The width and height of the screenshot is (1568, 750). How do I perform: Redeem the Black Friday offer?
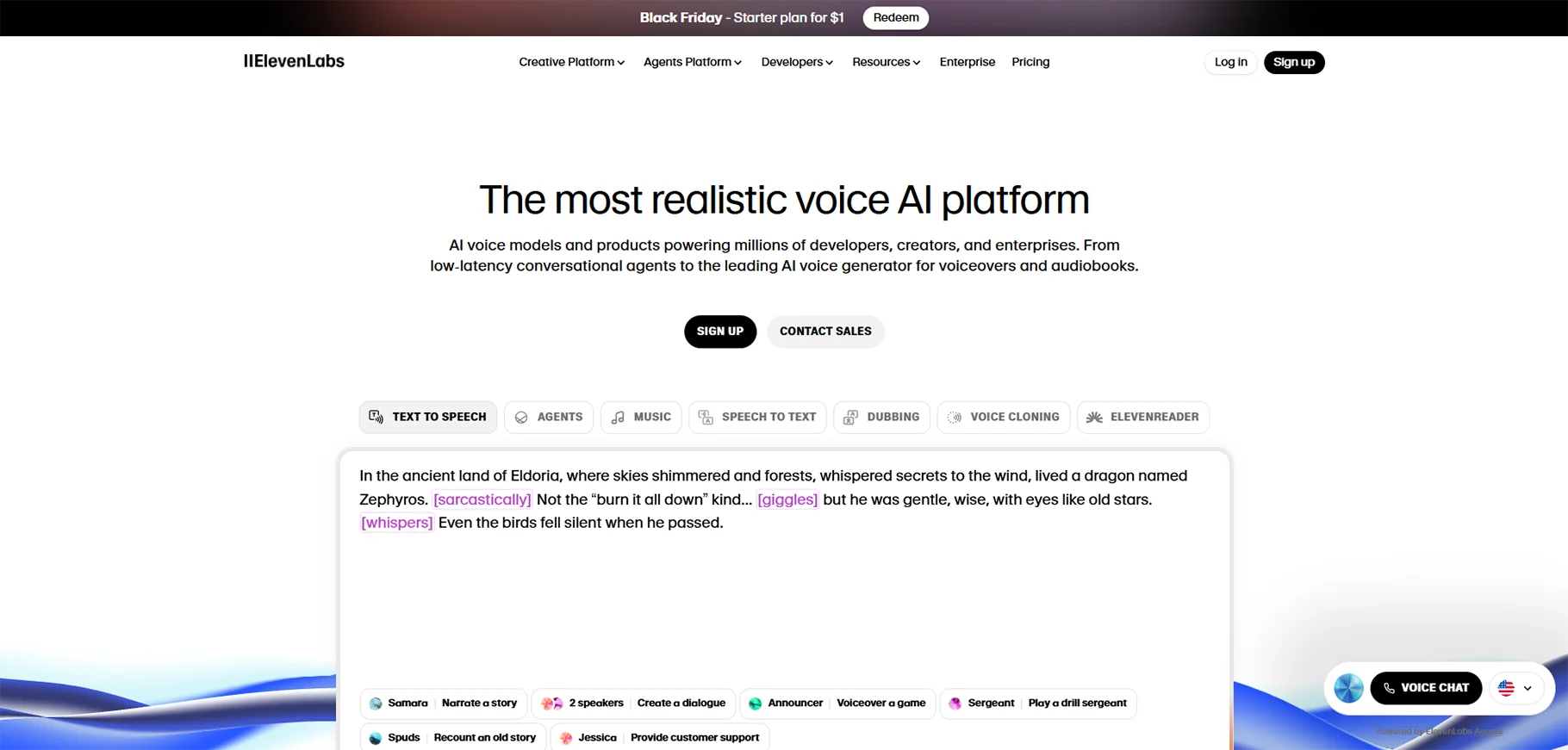[895, 17]
